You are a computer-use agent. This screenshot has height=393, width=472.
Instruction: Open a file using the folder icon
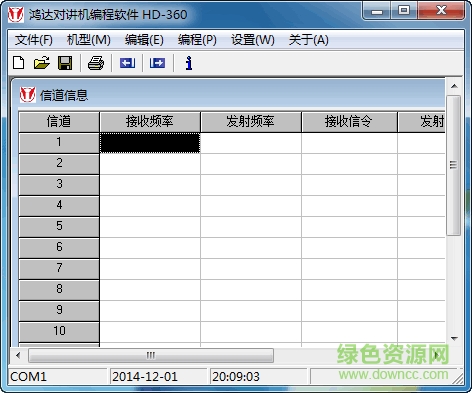[42, 63]
